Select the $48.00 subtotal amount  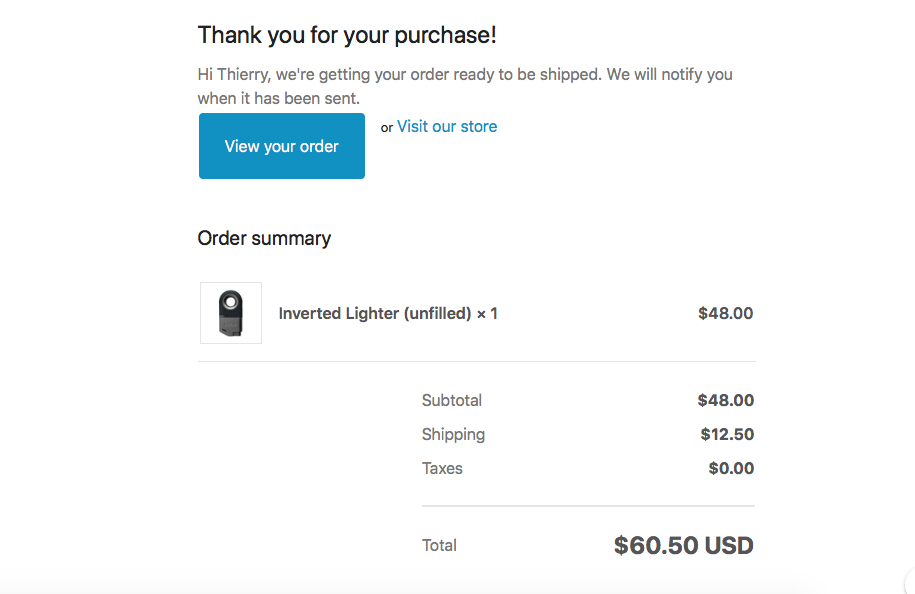725,400
